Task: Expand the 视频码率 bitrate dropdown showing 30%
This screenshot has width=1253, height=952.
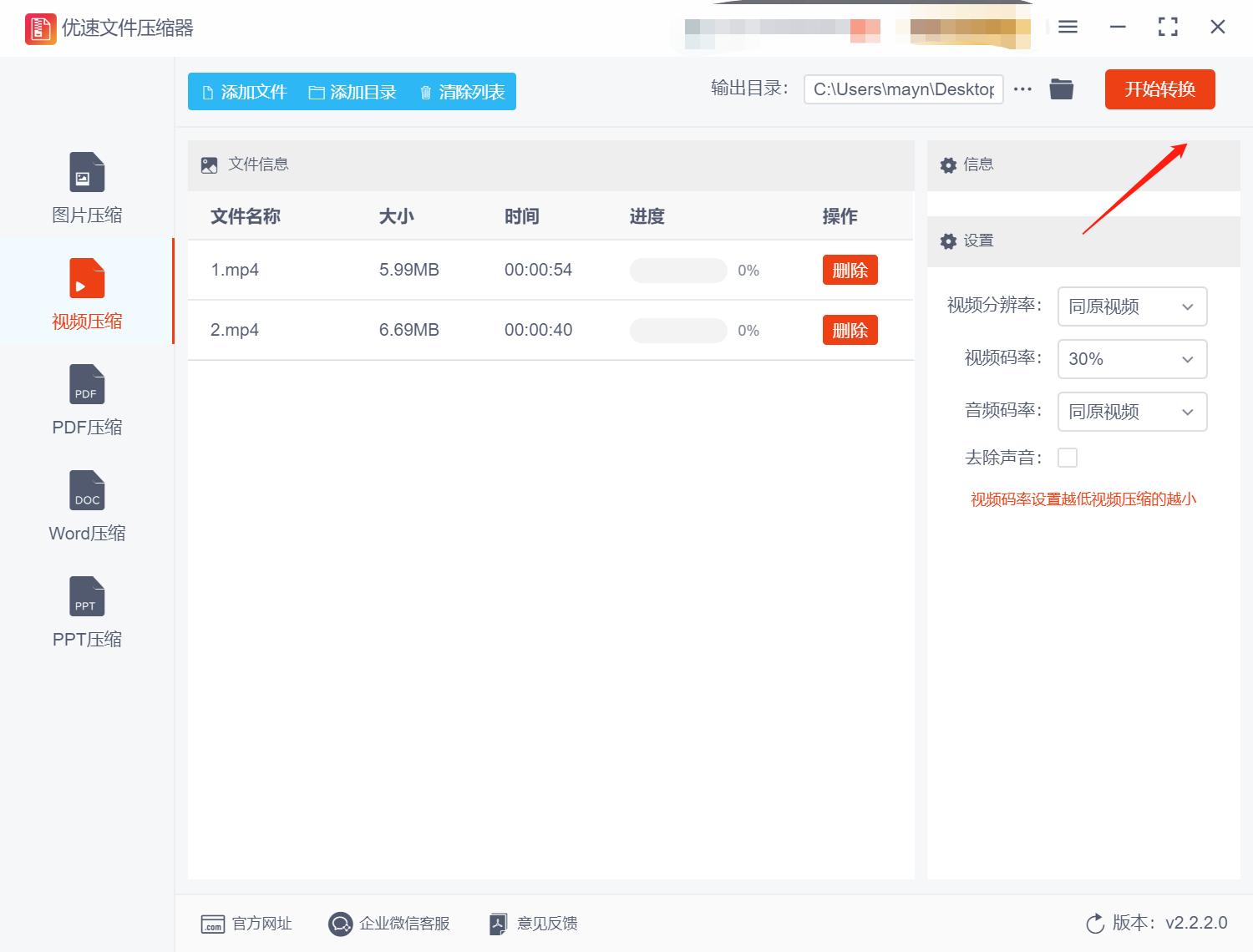Action: (x=1132, y=359)
